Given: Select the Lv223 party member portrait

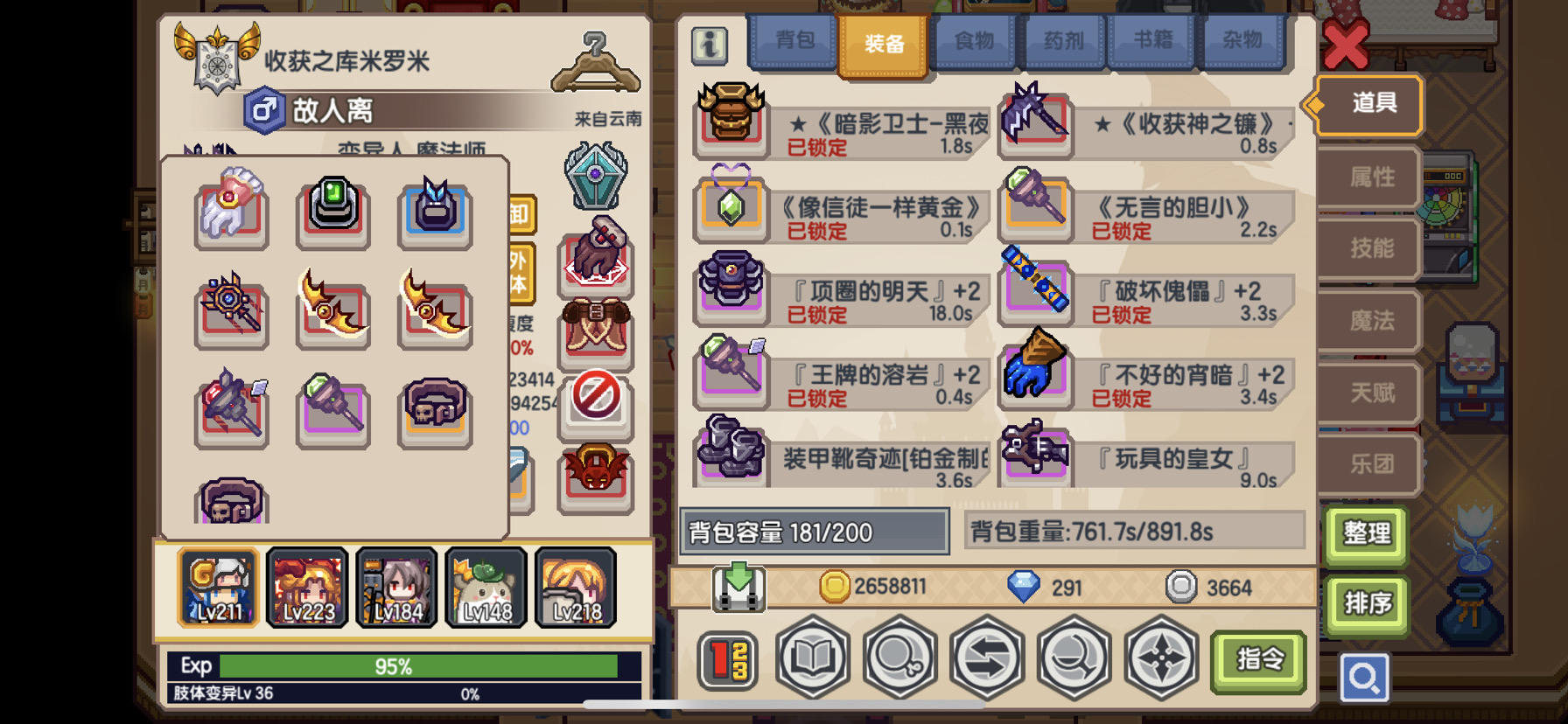Looking at the screenshot, I should [308, 588].
